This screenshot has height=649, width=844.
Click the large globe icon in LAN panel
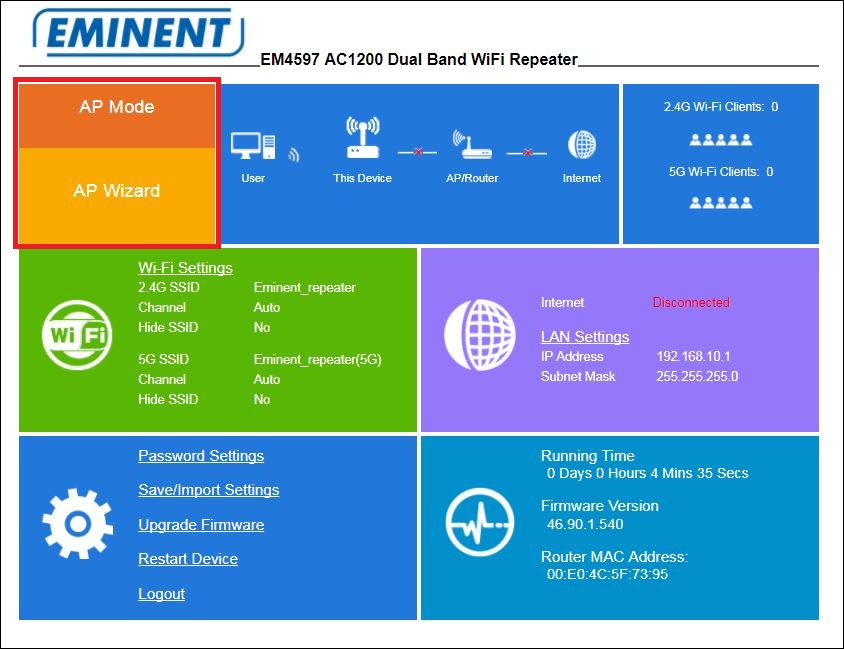pyautogui.click(x=480, y=335)
